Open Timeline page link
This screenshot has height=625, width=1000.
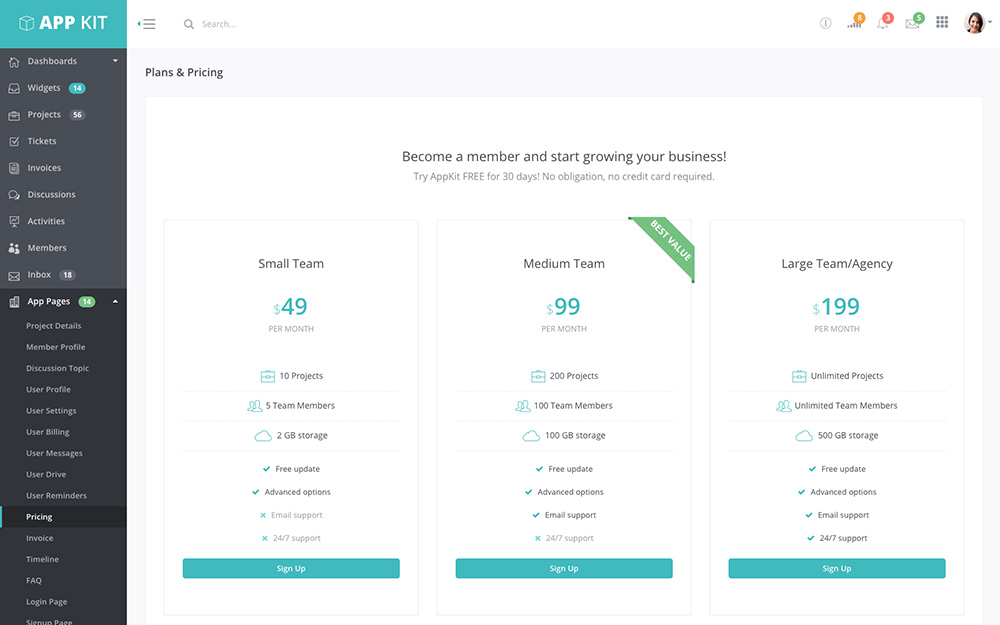42,559
